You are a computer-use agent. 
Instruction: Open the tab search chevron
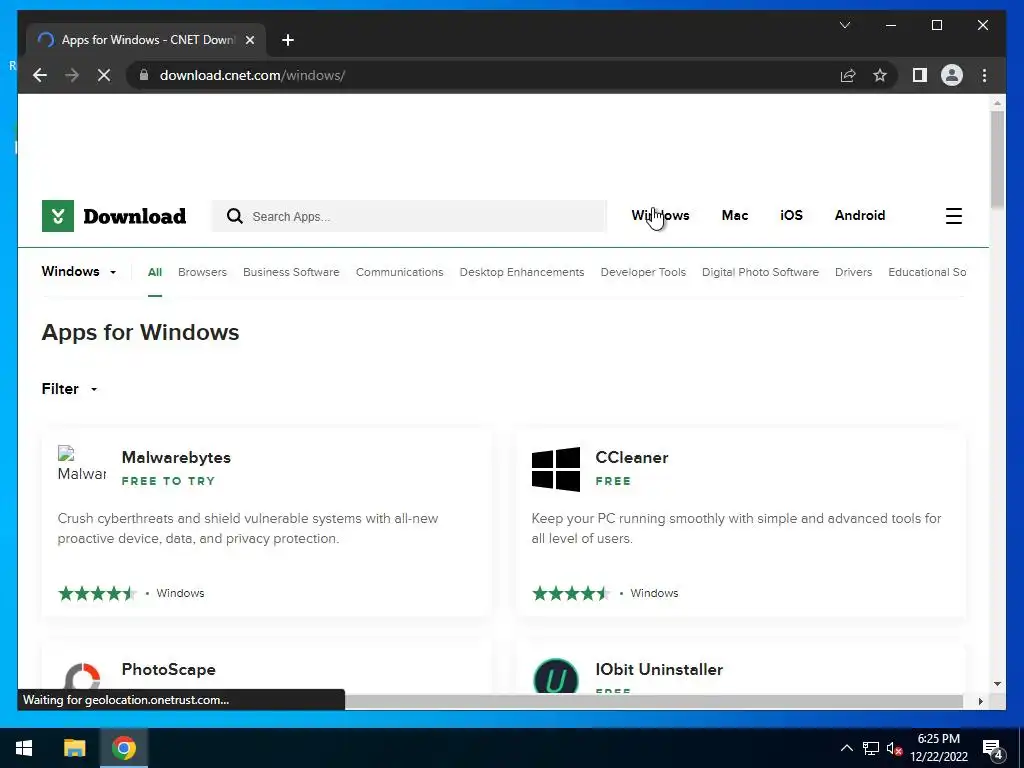click(x=844, y=25)
